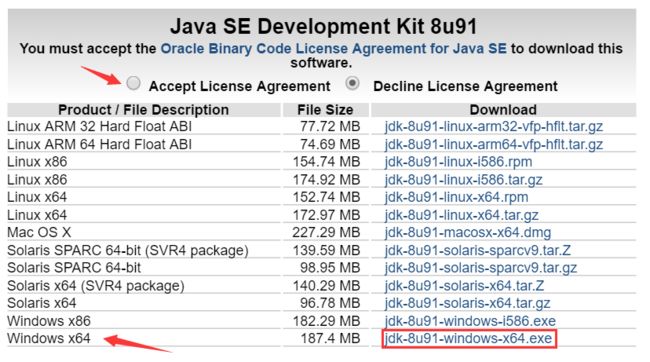Image resolution: width=650 pixels, height=362 pixels.
Task: Click the Mac OS X row label
Action: [39, 232]
